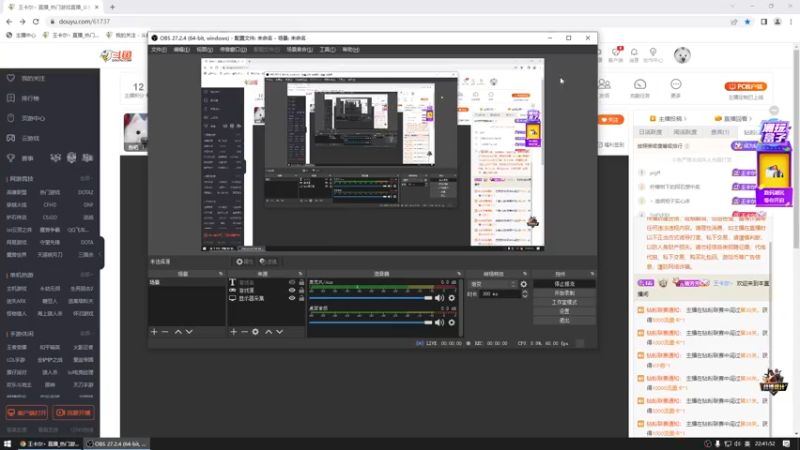The width and height of the screenshot is (800, 450).
Task: Open the scene transition type dropdown
Action: (x=493, y=284)
